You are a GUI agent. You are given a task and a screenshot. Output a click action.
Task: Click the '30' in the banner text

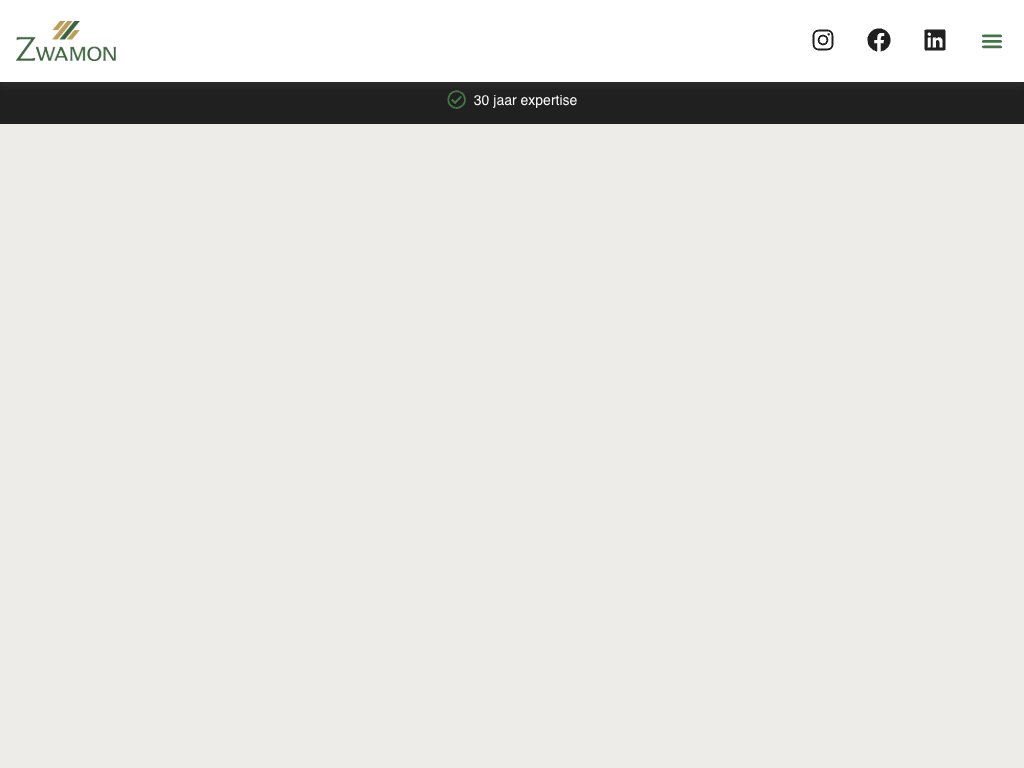pos(481,101)
